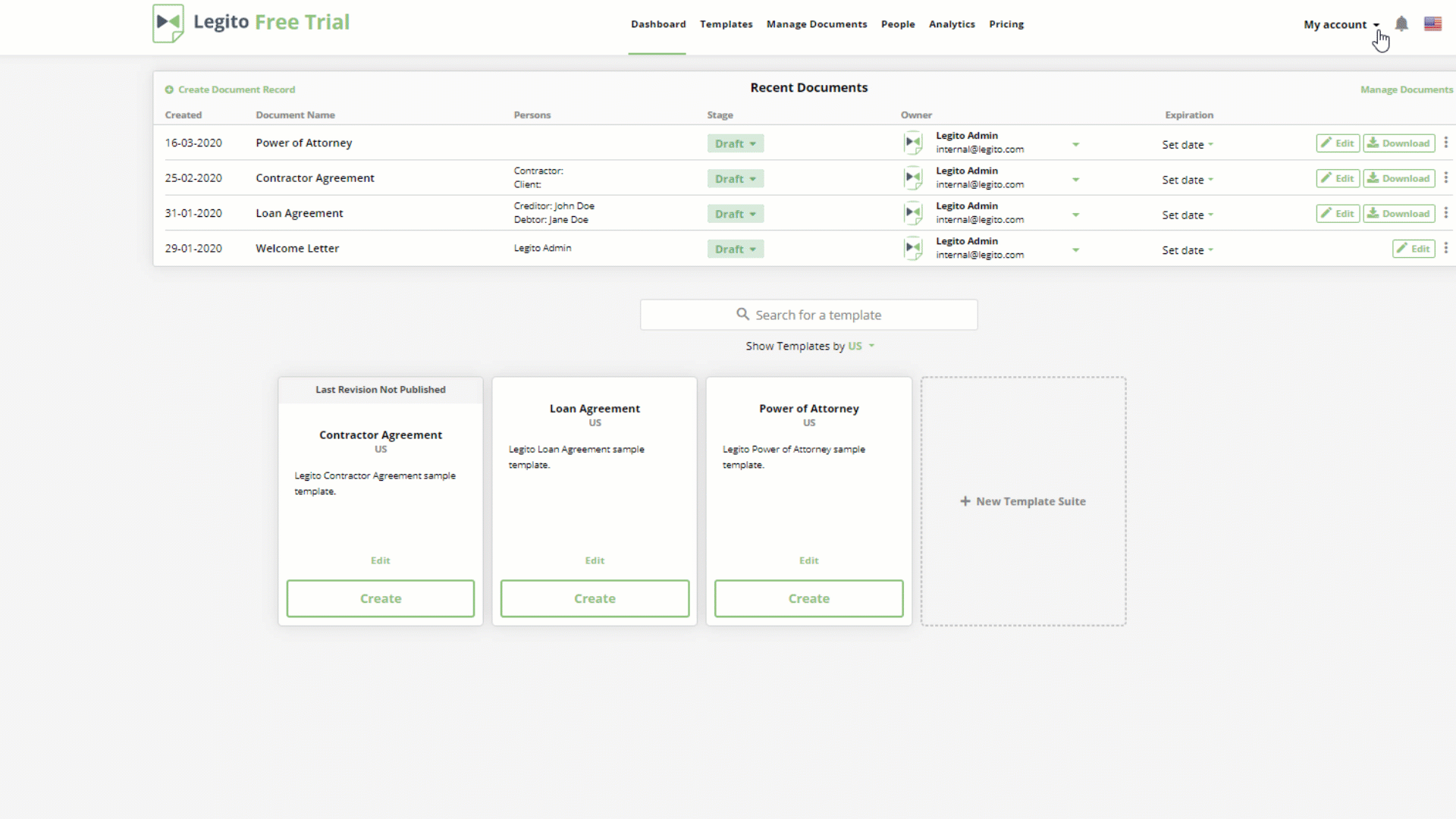
Task: Expand owner dropdown arrow for Welcome Letter
Action: [1075, 250]
